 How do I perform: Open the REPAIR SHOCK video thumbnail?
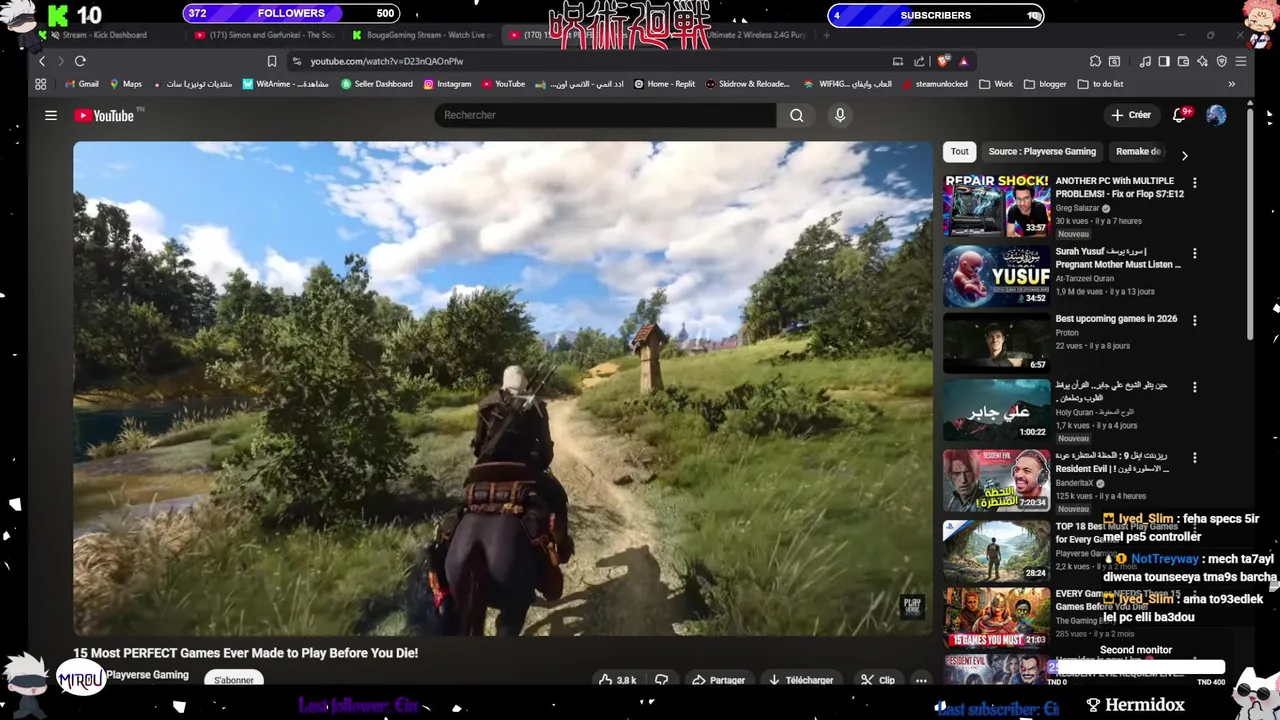pos(996,205)
